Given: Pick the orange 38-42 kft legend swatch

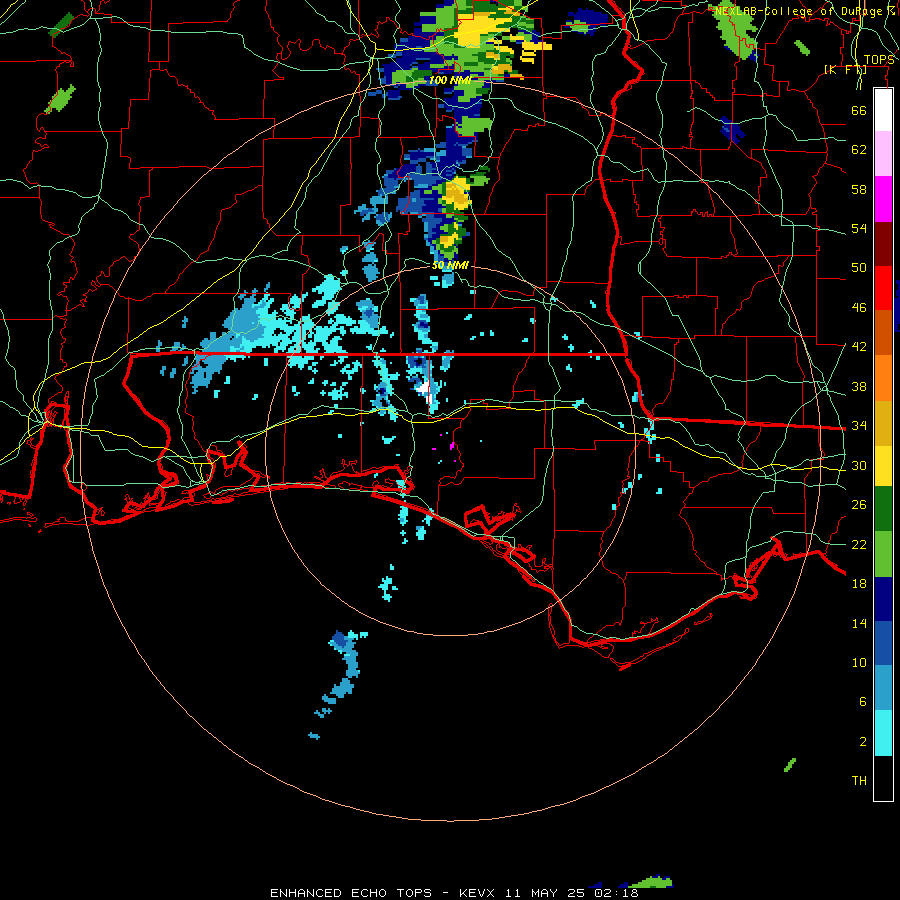Looking at the screenshot, I should (883, 378).
